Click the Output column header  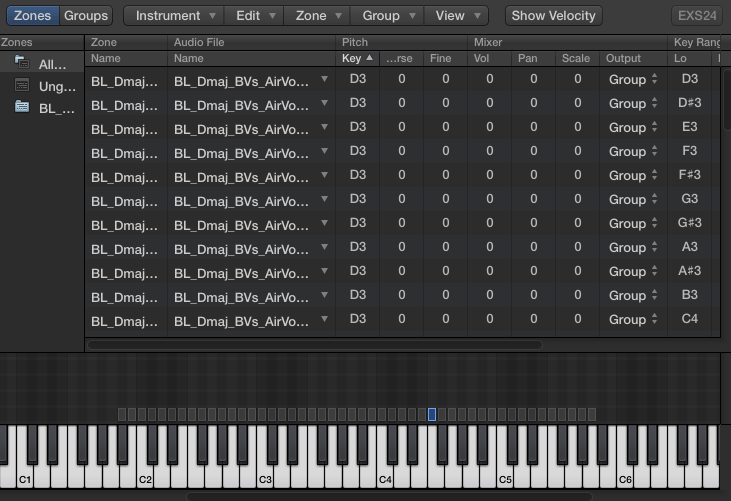click(633, 58)
